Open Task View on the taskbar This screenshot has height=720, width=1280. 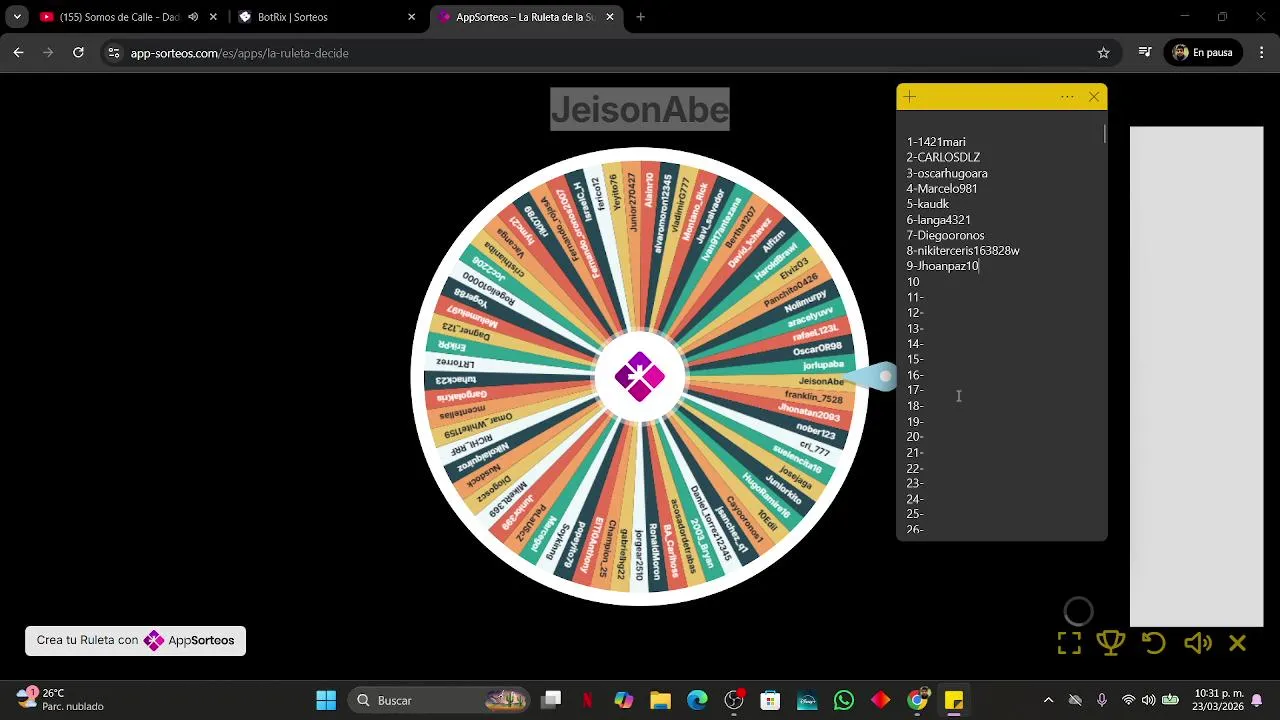coord(551,700)
